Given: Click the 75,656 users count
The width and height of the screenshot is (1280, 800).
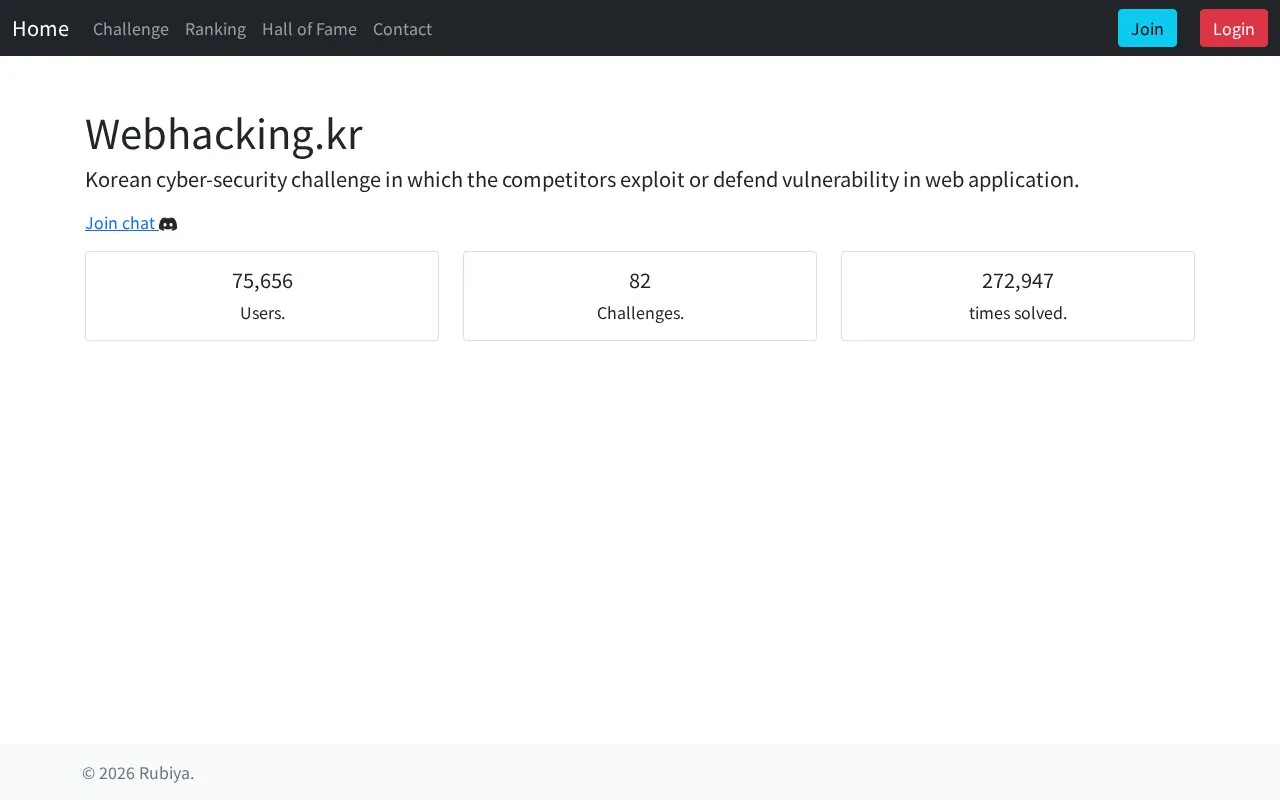Looking at the screenshot, I should pyautogui.click(x=262, y=281).
